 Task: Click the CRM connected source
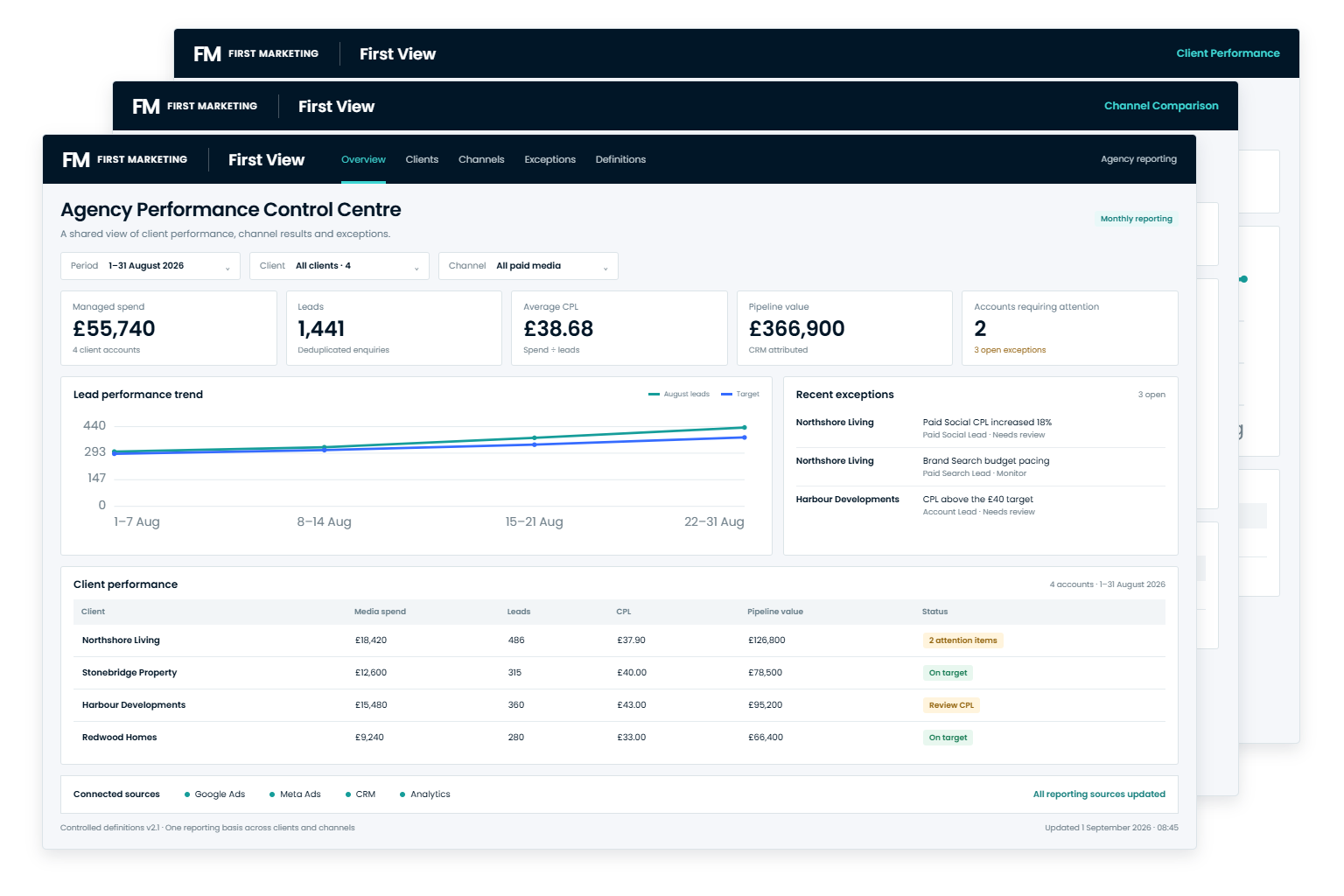[360, 794]
